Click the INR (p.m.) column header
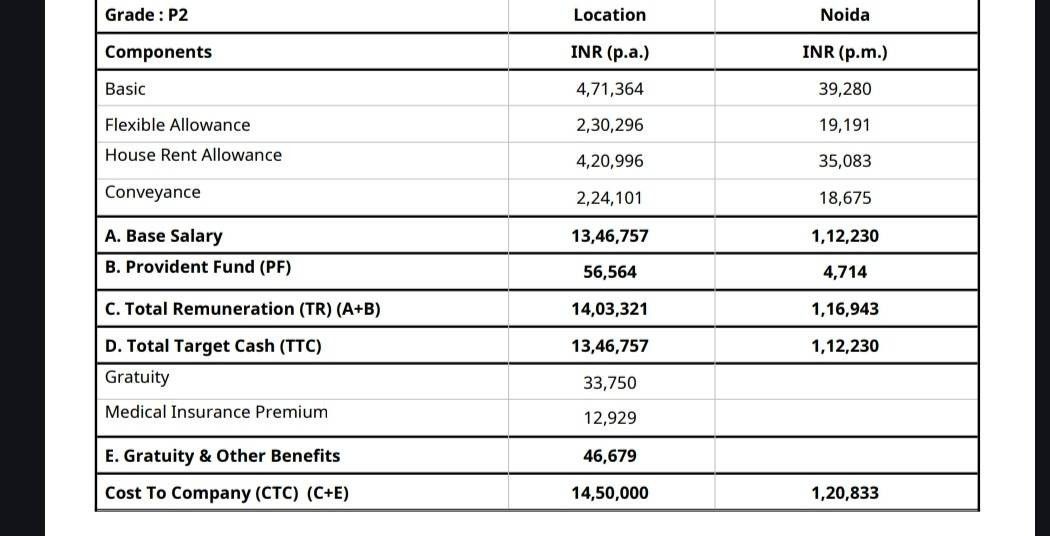1050x536 pixels. (845, 53)
